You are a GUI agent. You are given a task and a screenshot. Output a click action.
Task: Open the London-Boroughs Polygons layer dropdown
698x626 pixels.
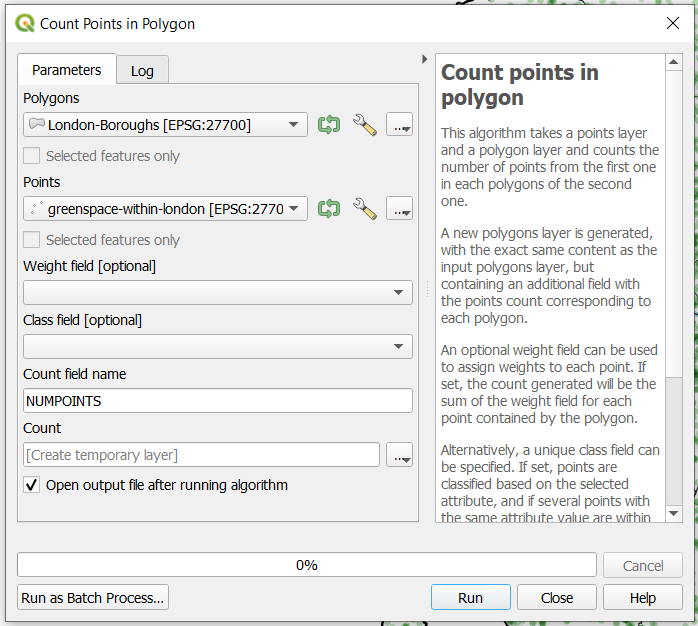point(165,124)
